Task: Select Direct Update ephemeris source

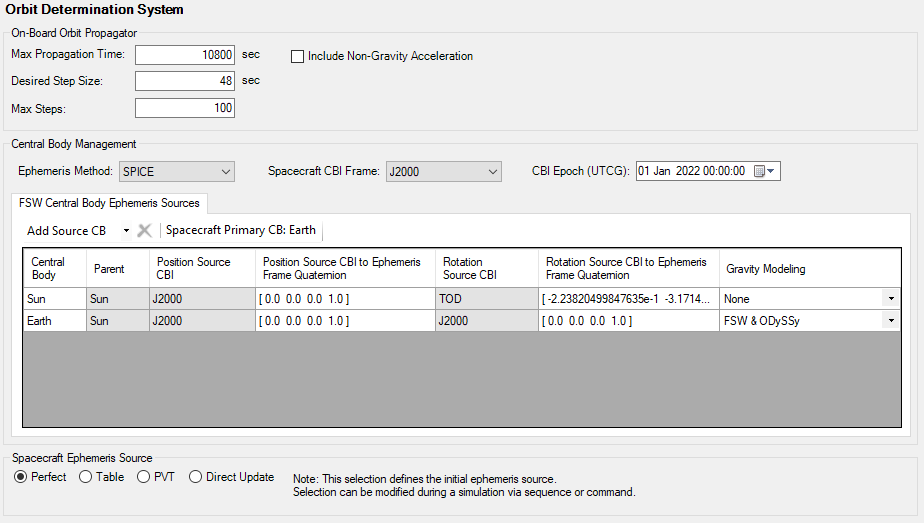Action: (196, 477)
